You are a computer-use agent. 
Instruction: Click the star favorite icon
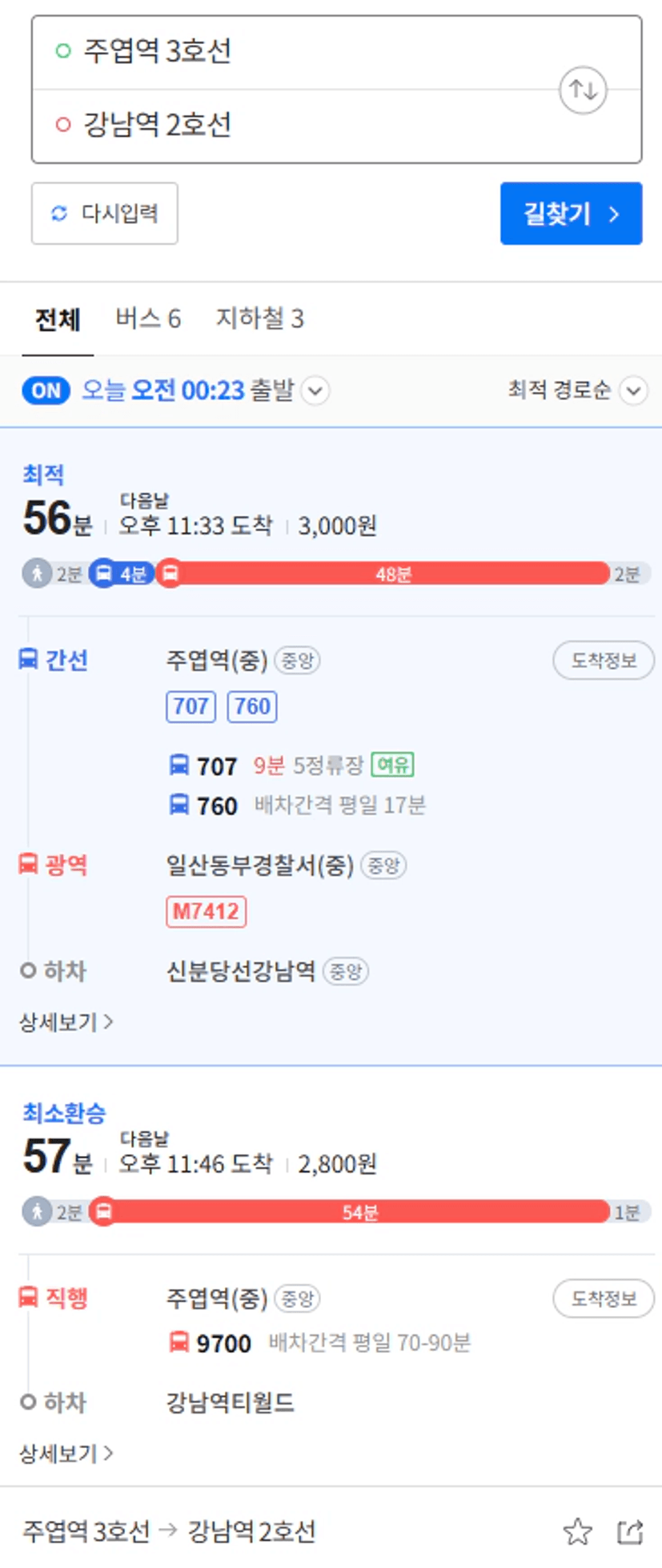point(577,1532)
